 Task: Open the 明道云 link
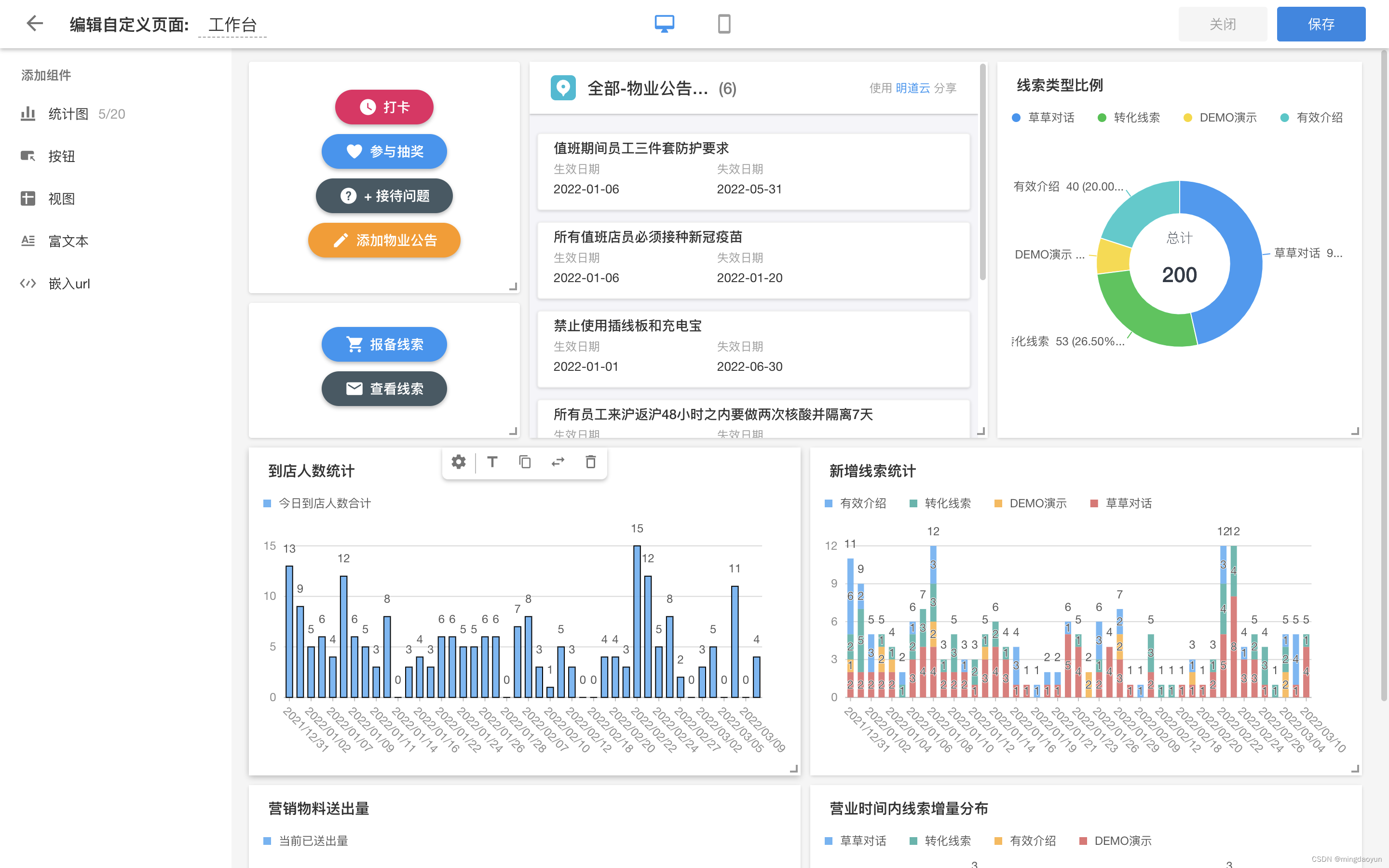[x=912, y=88]
